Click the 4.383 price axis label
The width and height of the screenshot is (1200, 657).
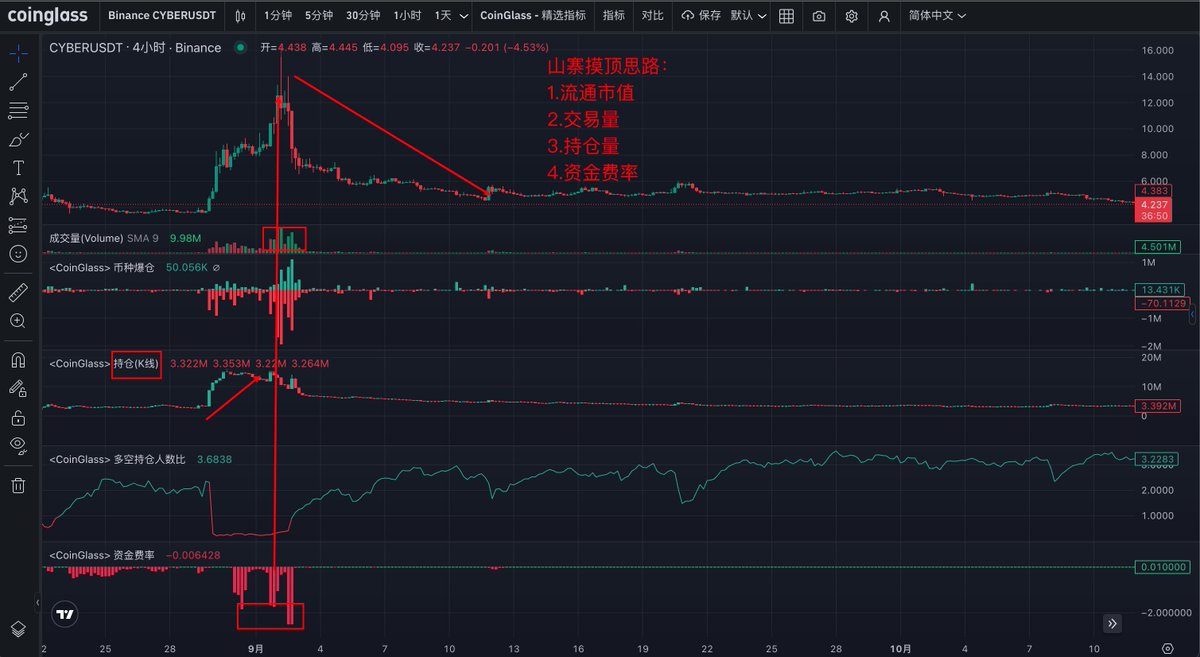click(1156, 190)
